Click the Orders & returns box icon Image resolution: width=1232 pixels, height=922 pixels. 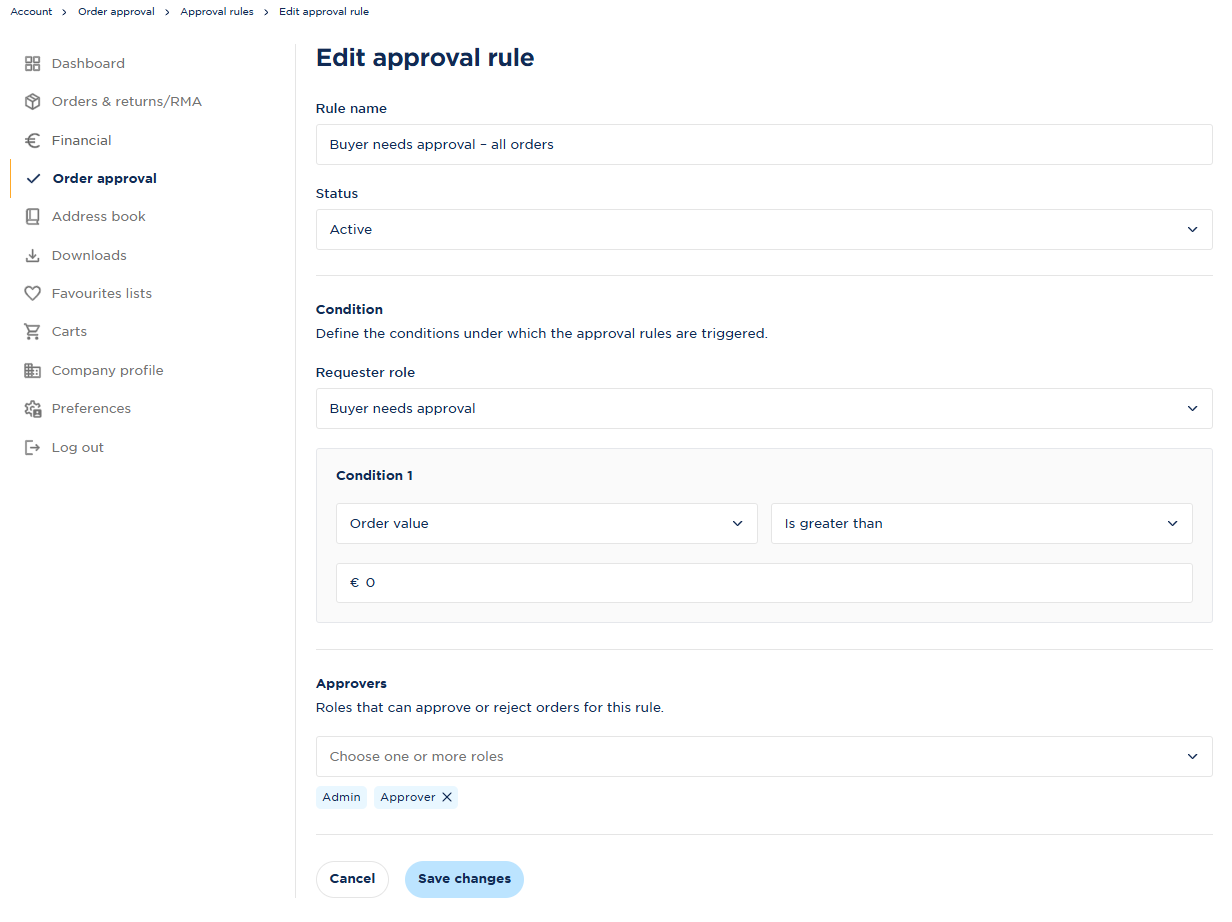point(33,102)
